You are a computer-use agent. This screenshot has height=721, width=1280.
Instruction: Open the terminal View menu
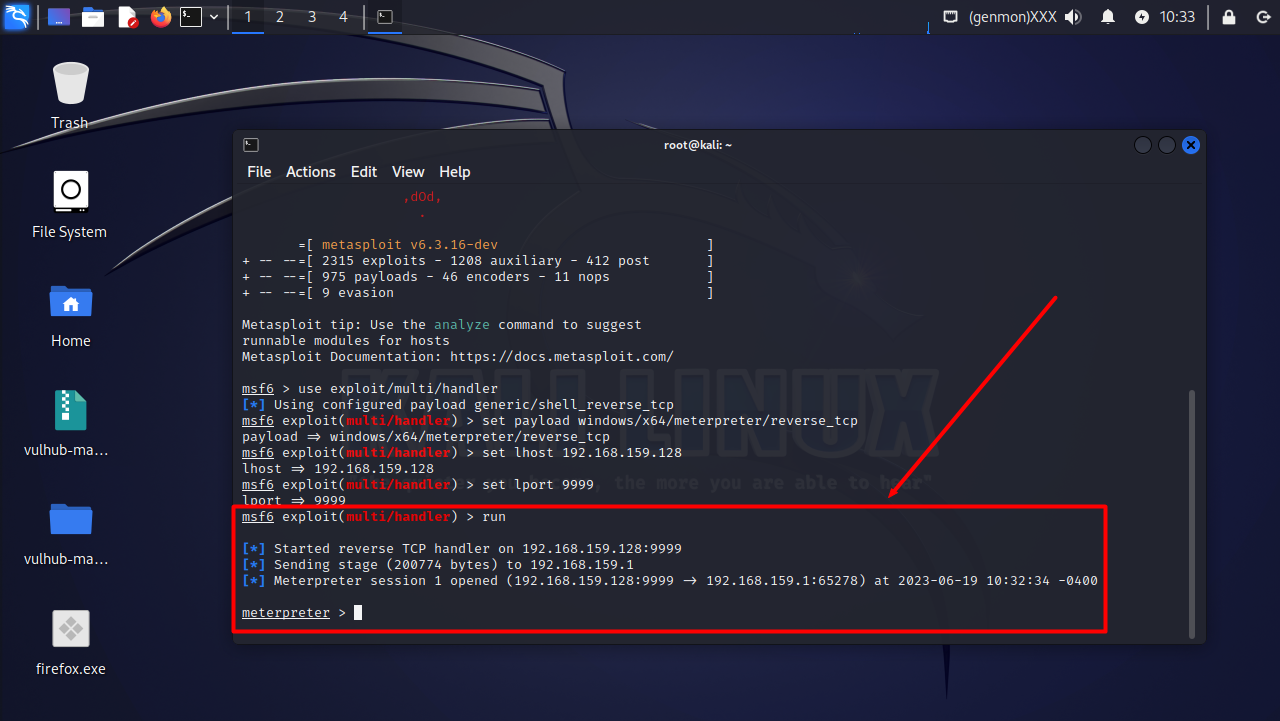pyautogui.click(x=408, y=172)
